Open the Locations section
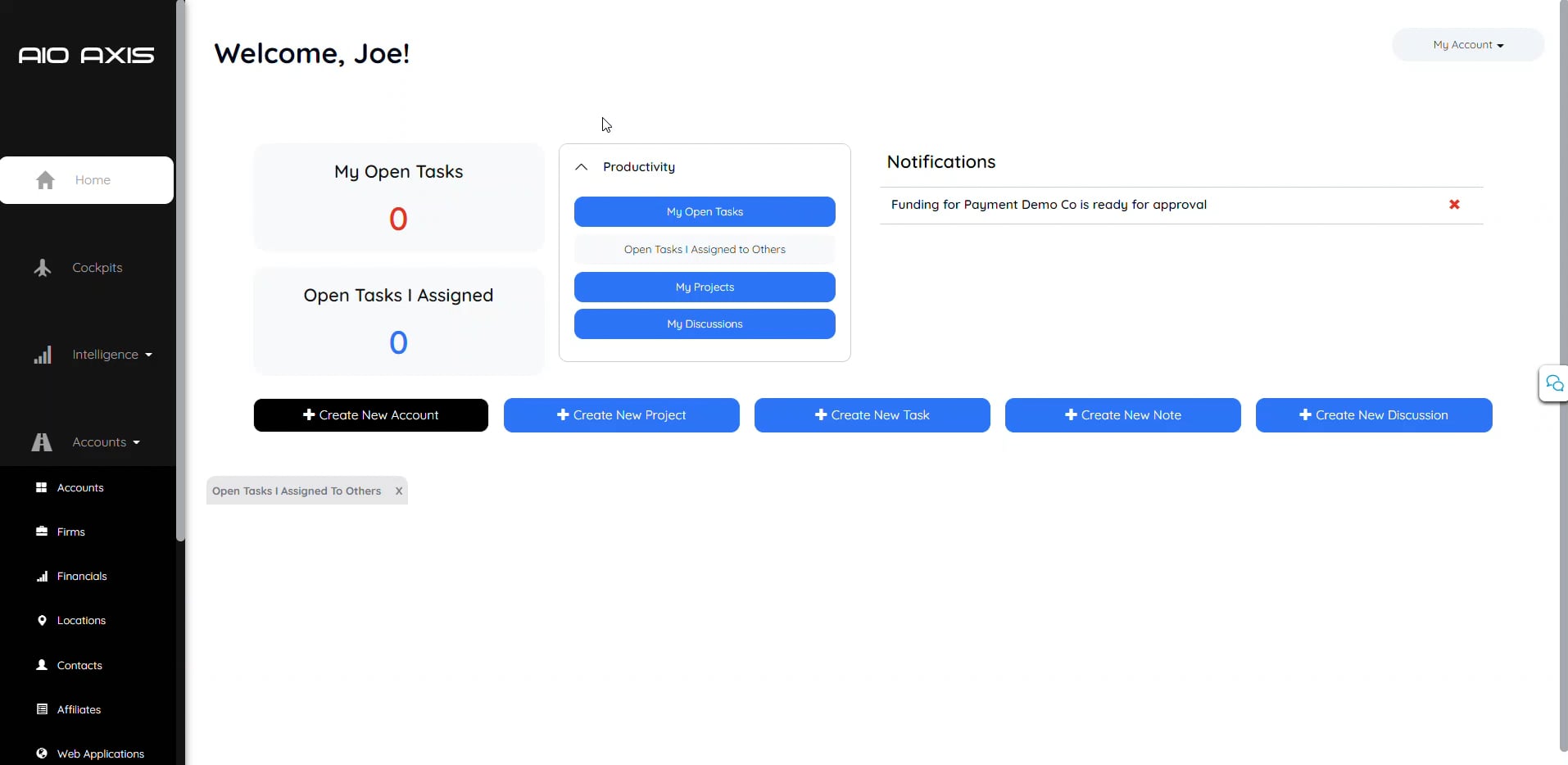 click(81, 620)
